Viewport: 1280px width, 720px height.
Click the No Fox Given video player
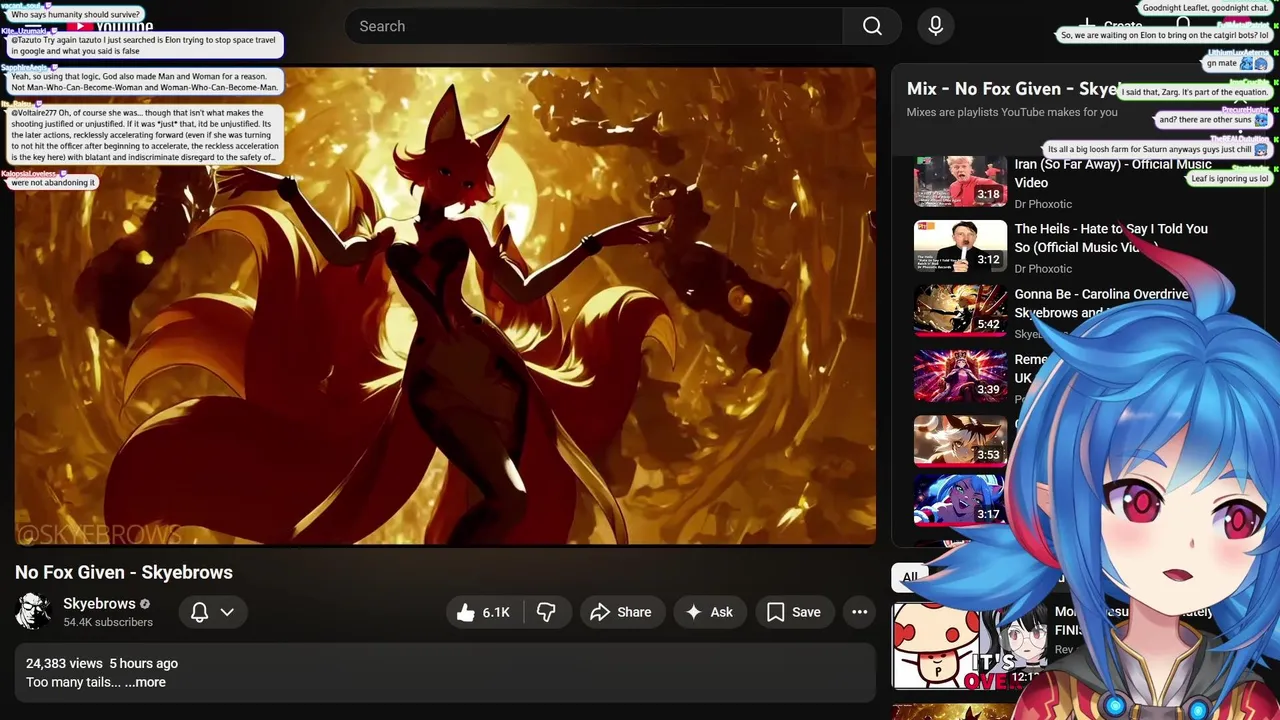445,305
